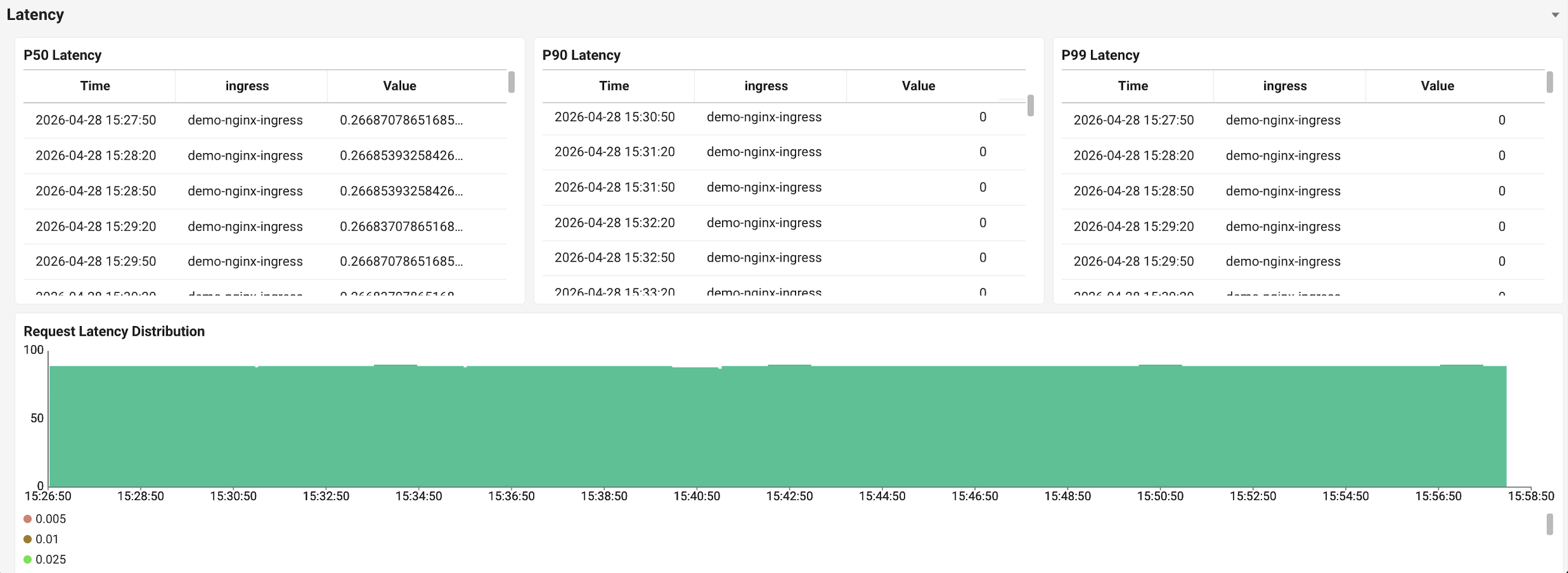Click the 0 value in P90 15:31:20 row

tap(983, 153)
